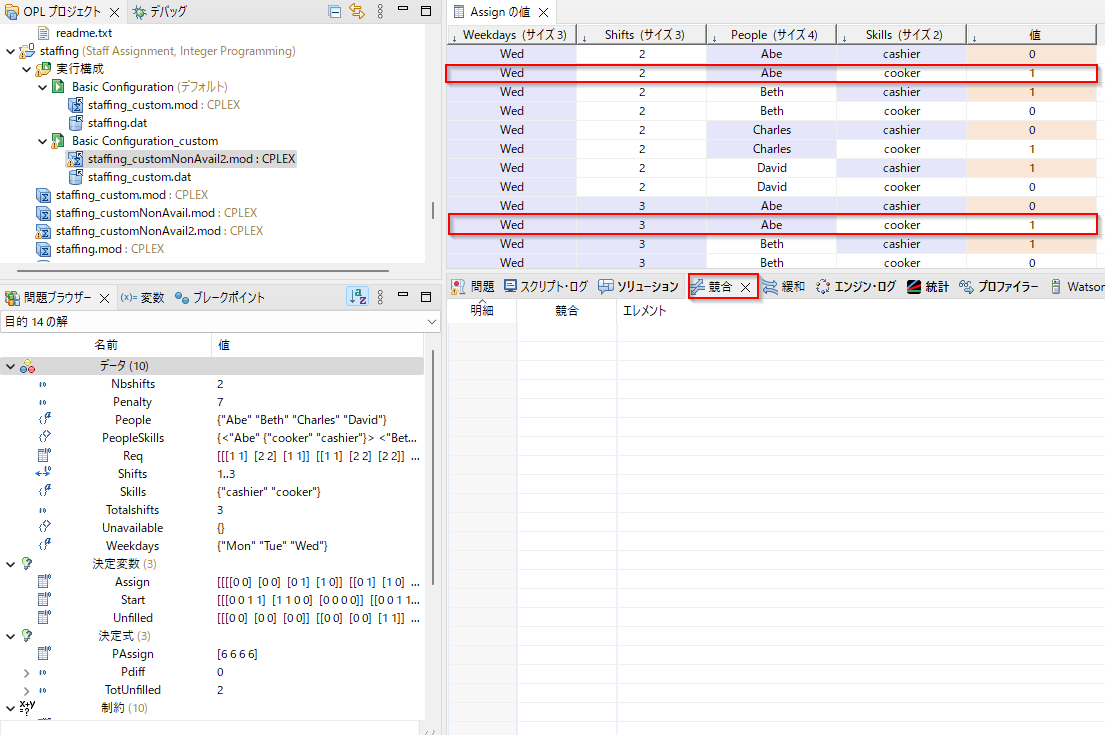Open OPL projects view menu

(x=381, y=11)
